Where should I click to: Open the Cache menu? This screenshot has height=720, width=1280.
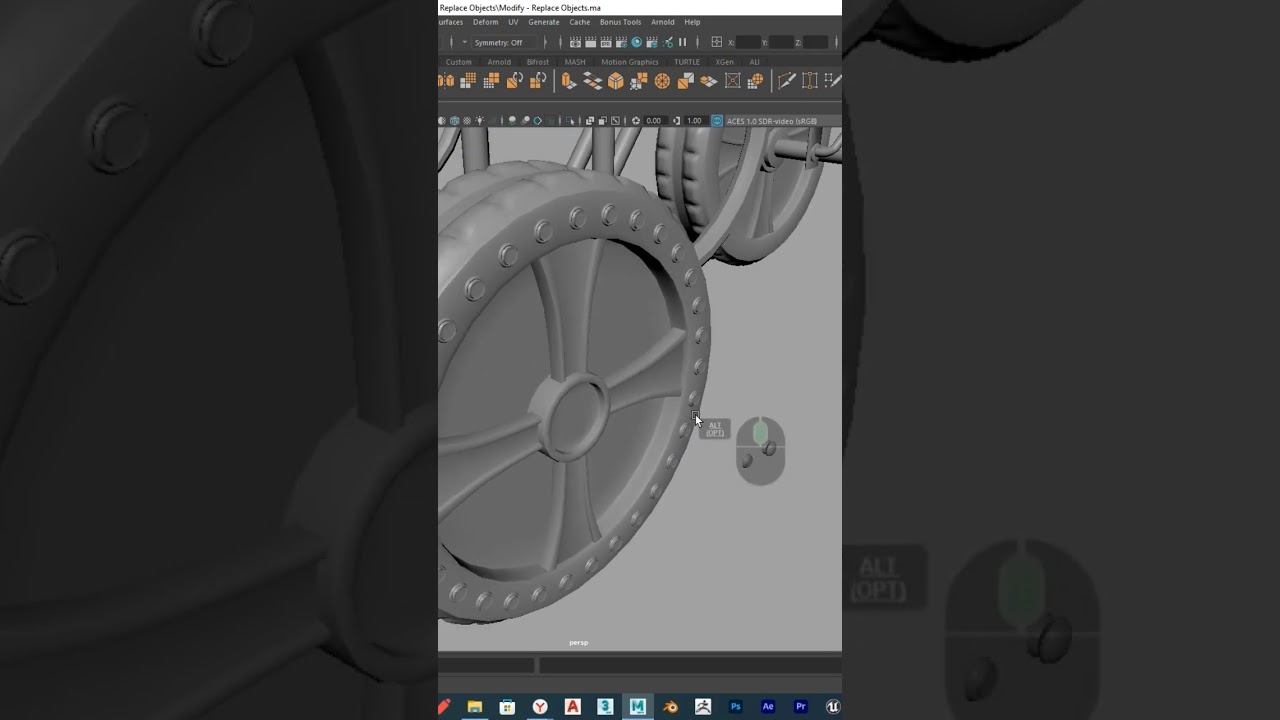point(580,22)
